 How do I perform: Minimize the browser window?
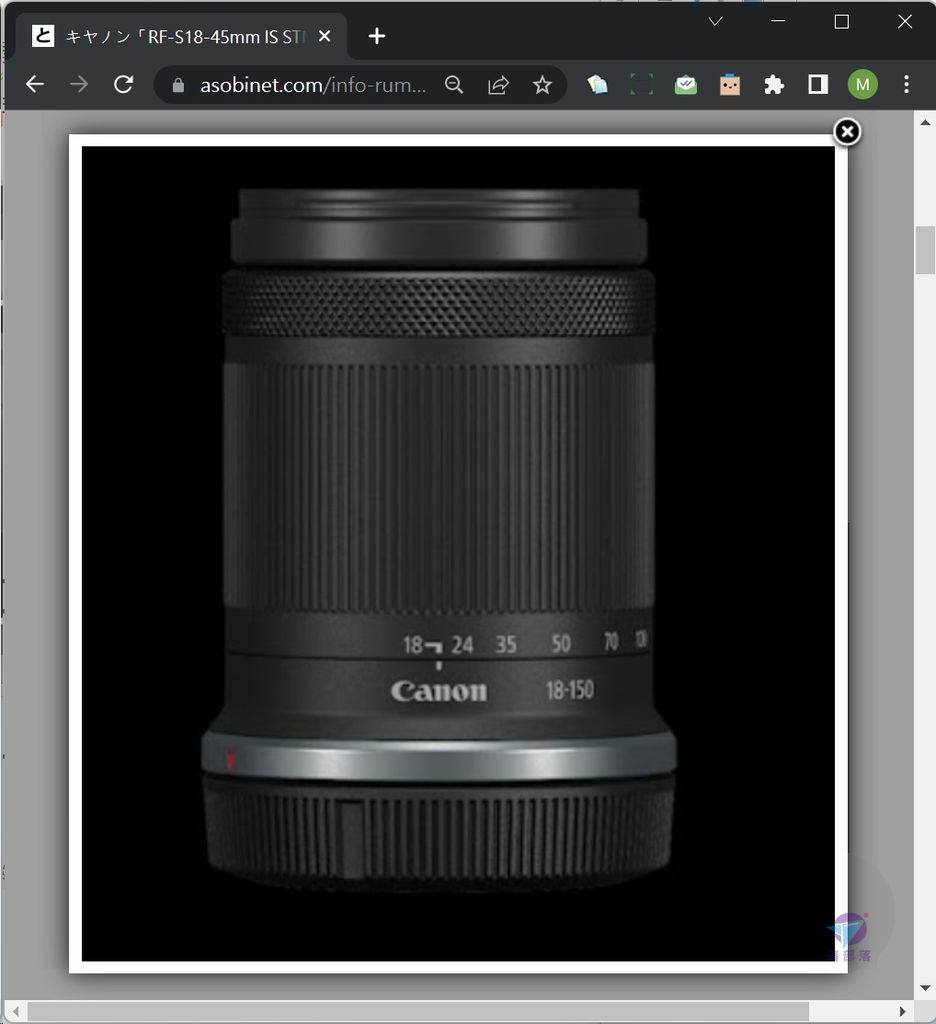778,22
